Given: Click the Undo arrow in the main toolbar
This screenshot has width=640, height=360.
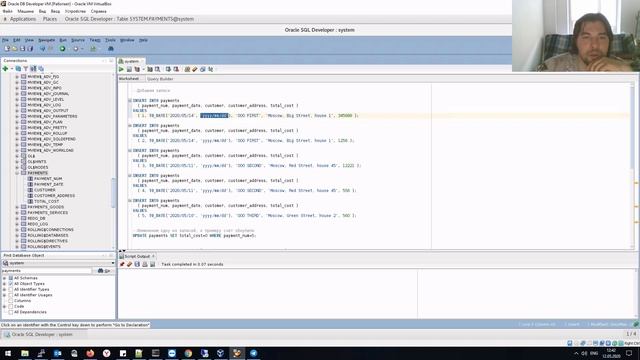Looking at the screenshot, I should coord(42,49).
